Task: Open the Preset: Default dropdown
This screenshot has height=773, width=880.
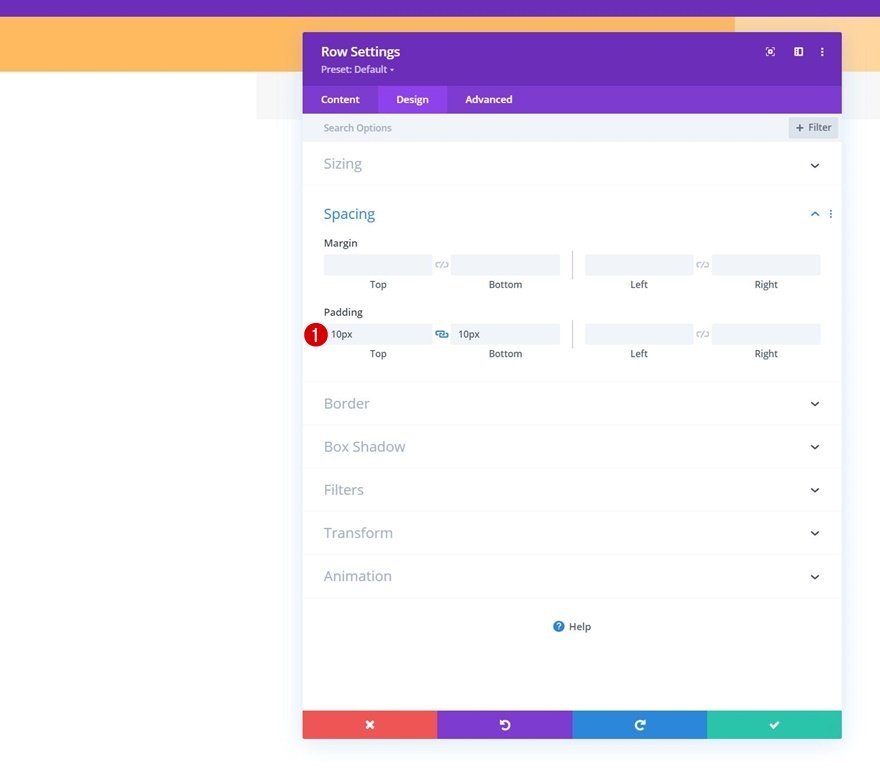Action: tap(358, 70)
